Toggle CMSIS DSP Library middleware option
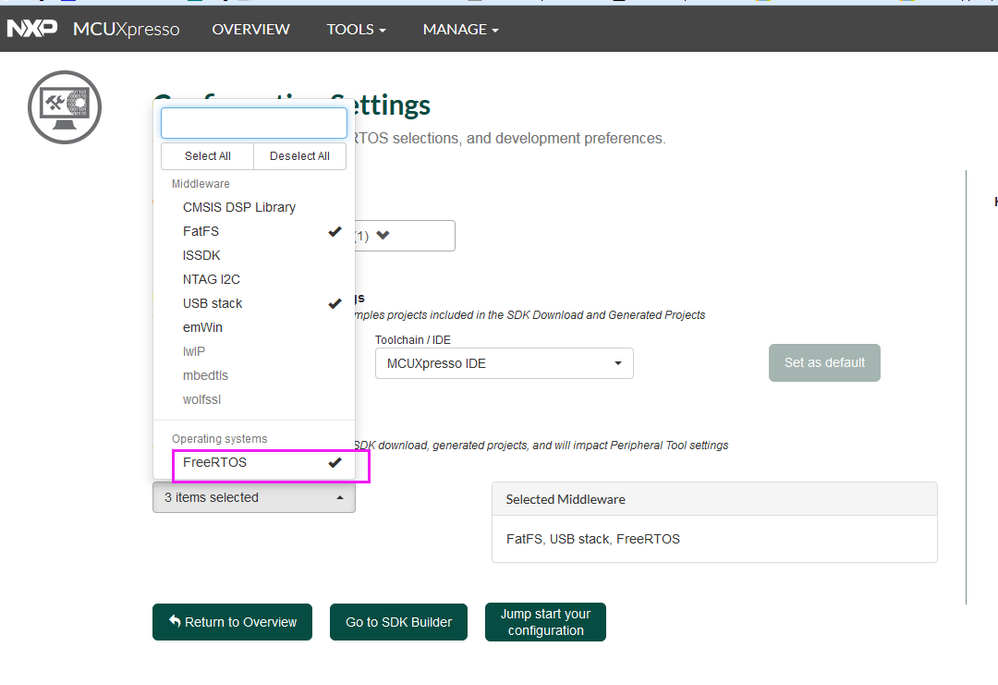 click(239, 207)
